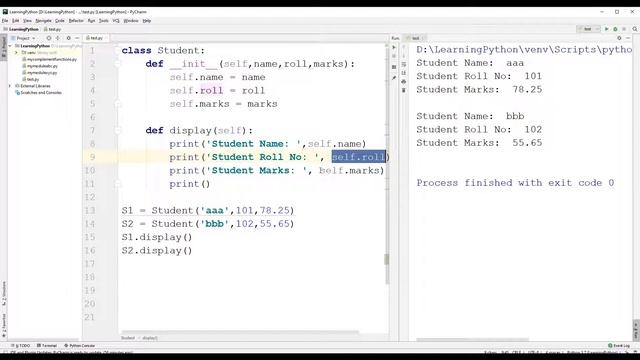
Task: Toggle the Favorites side tab
Action: pos(4,326)
